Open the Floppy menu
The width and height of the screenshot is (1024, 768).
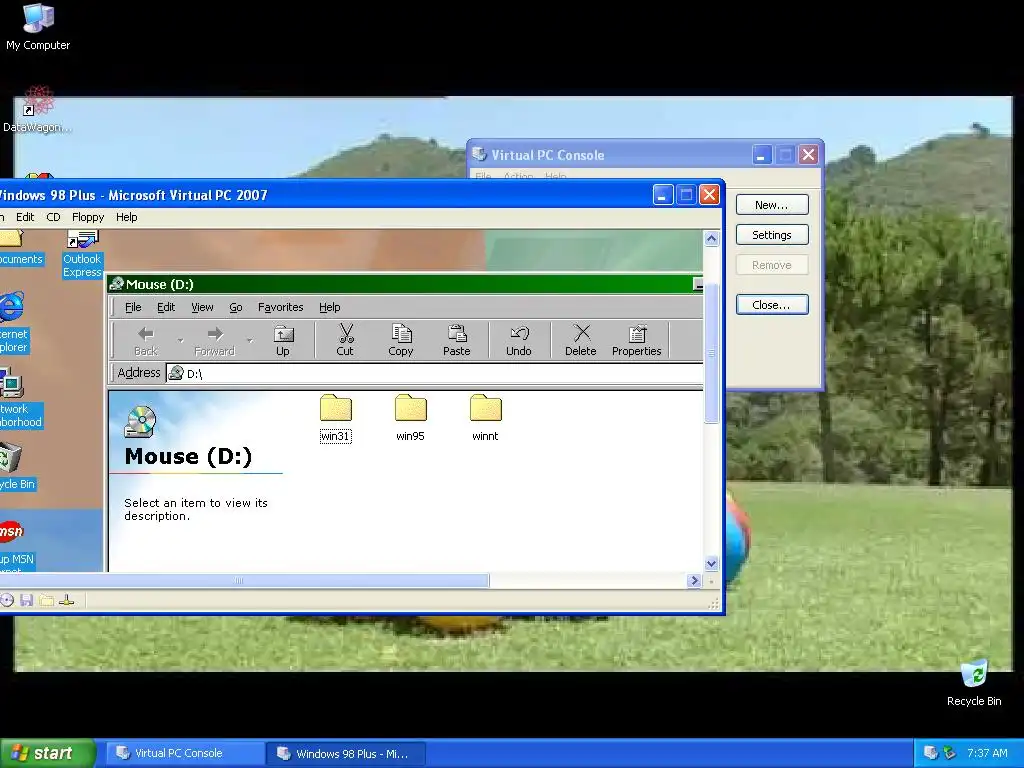coord(88,217)
